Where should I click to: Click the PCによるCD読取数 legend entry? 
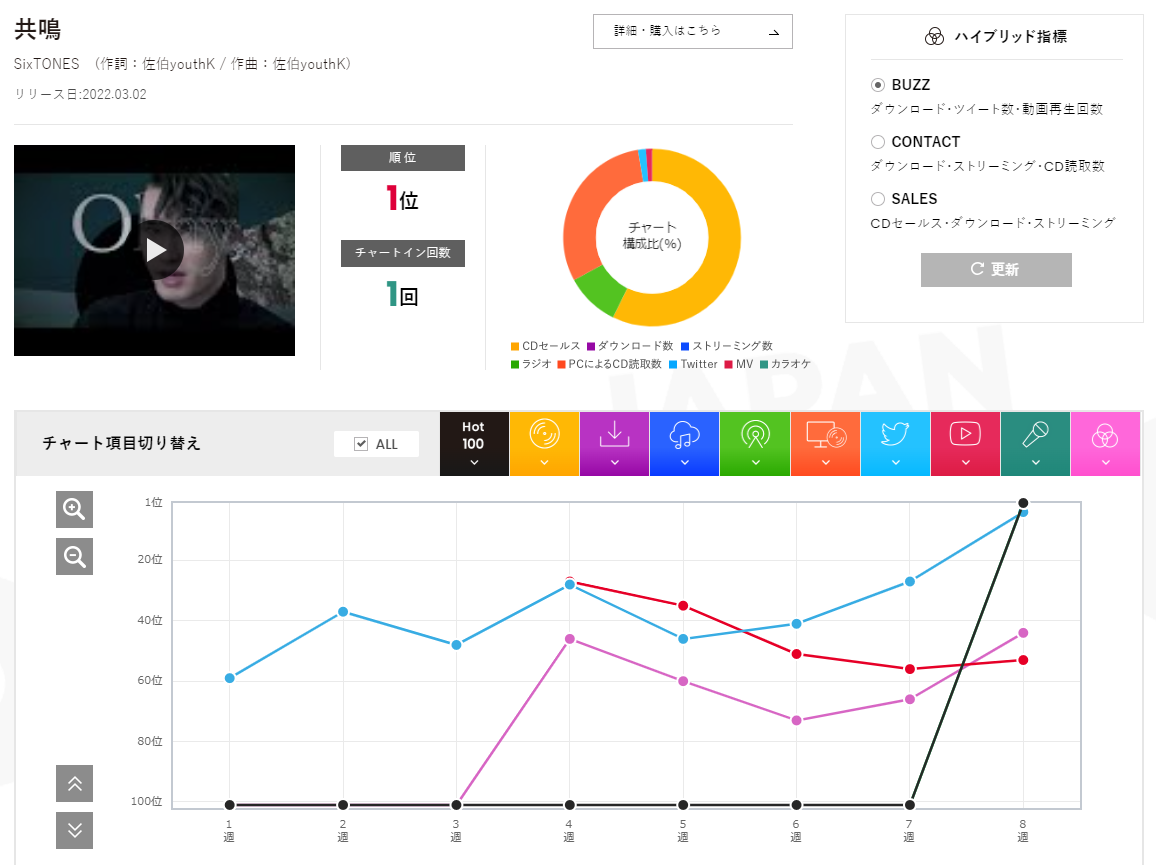(610, 364)
